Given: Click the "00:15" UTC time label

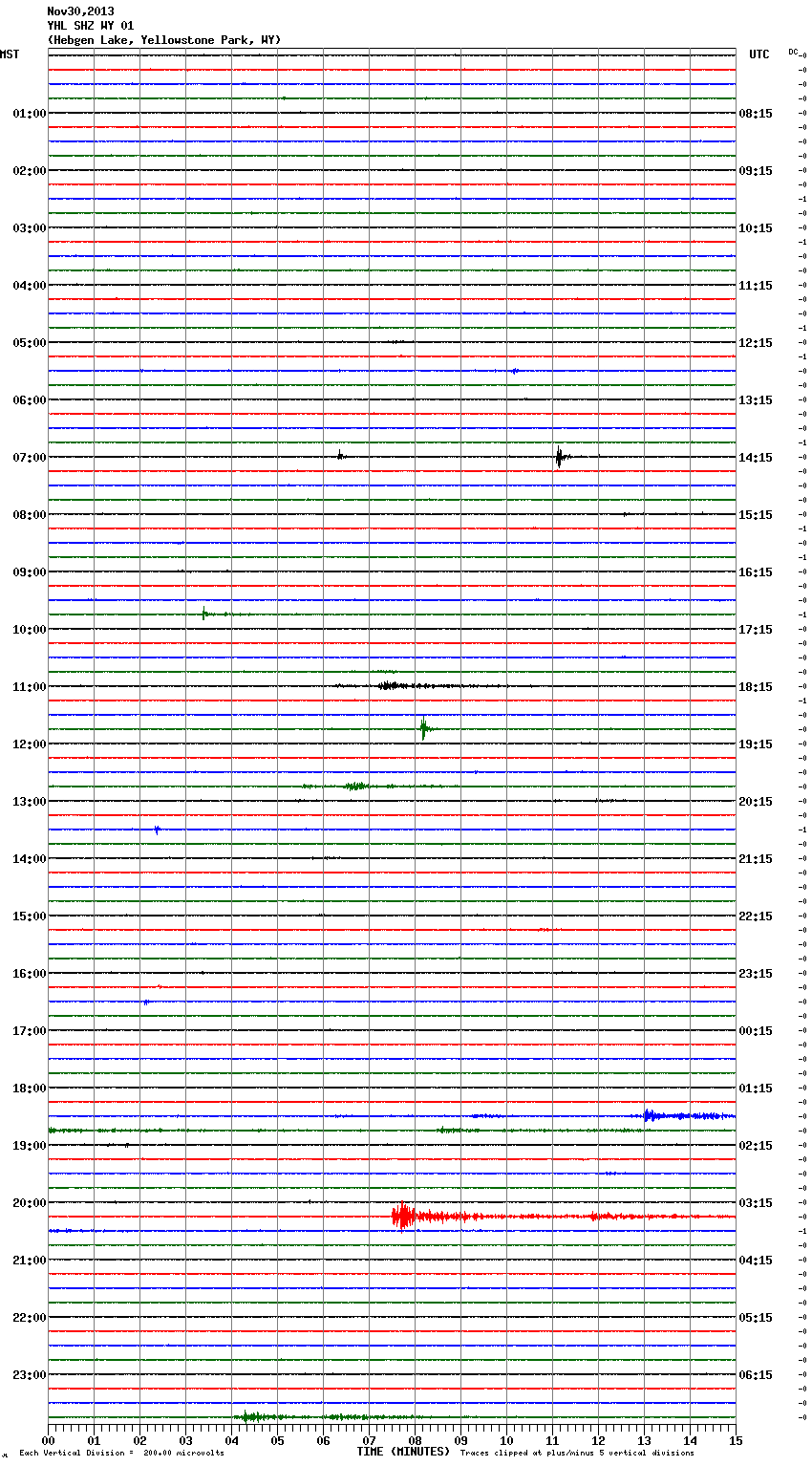Looking at the screenshot, I should pyautogui.click(x=756, y=1031).
